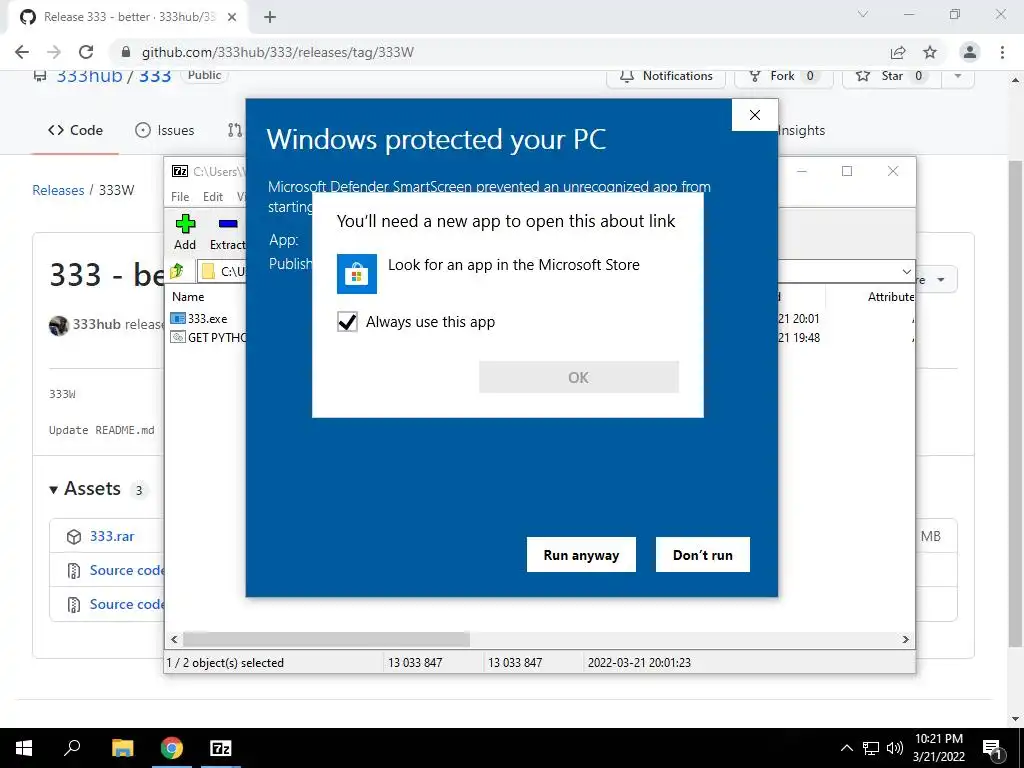Click the Releases breadcrumb link
Screen dimensions: 1024x768
click(x=58, y=190)
